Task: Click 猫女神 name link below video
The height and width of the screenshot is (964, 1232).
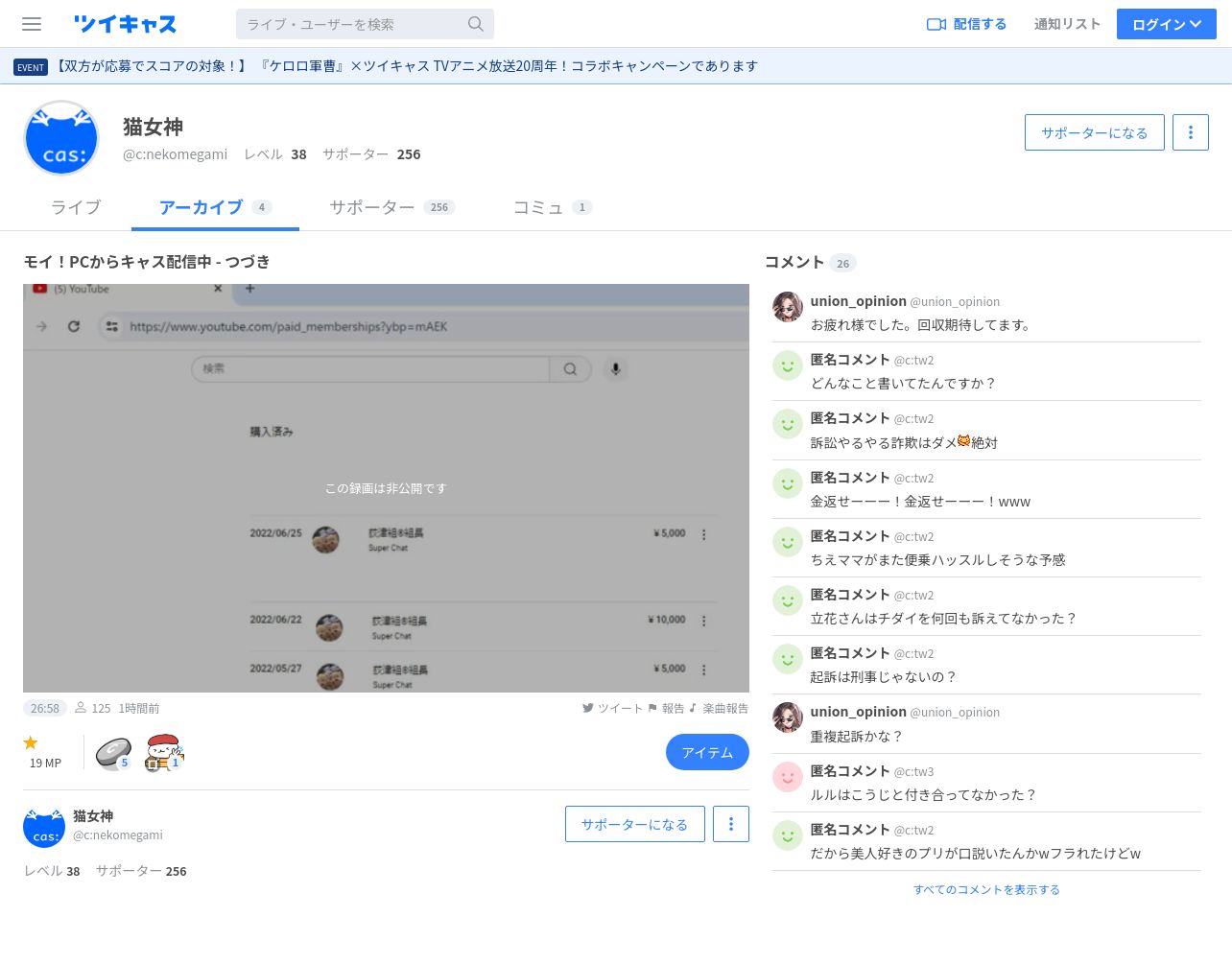Action: pos(93,816)
